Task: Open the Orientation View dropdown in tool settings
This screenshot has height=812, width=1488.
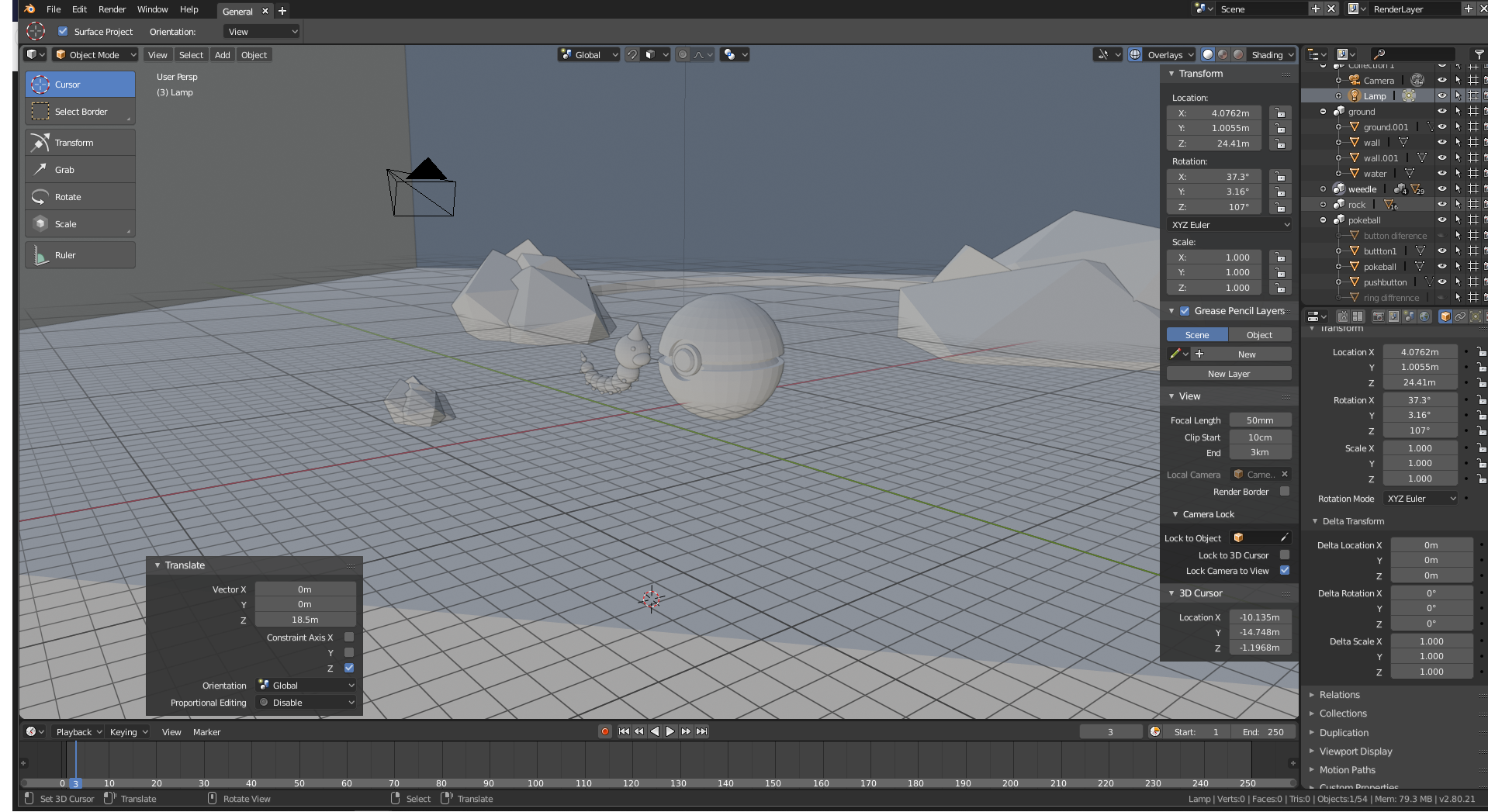Action: click(x=261, y=32)
